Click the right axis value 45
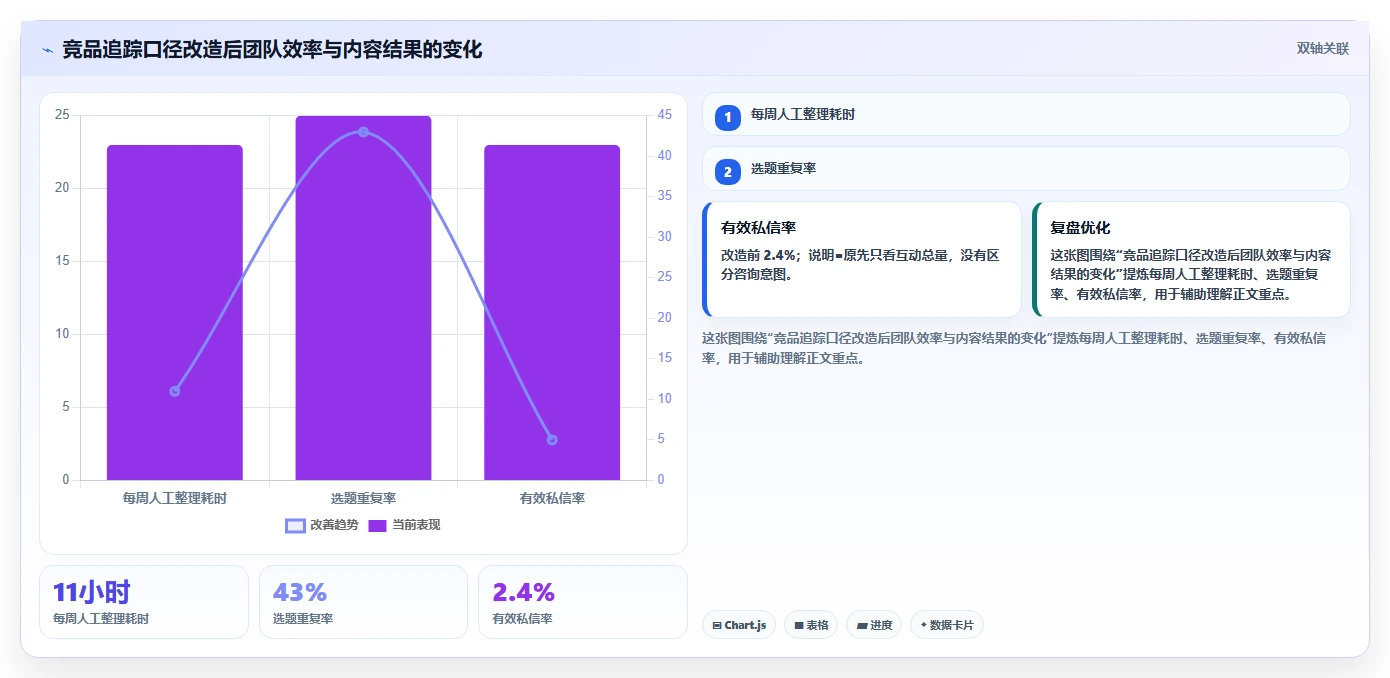This screenshot has height=678, width=1390. [665, 115]
